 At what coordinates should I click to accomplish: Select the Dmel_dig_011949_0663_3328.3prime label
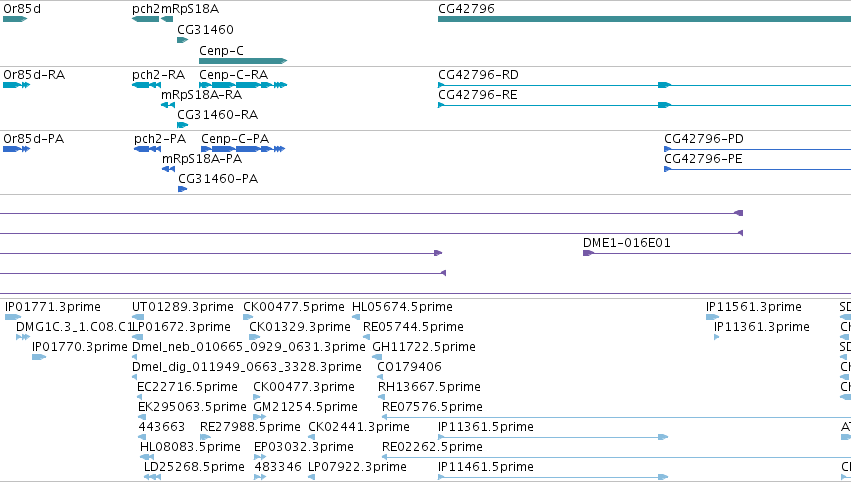click(x=247, y=367)
